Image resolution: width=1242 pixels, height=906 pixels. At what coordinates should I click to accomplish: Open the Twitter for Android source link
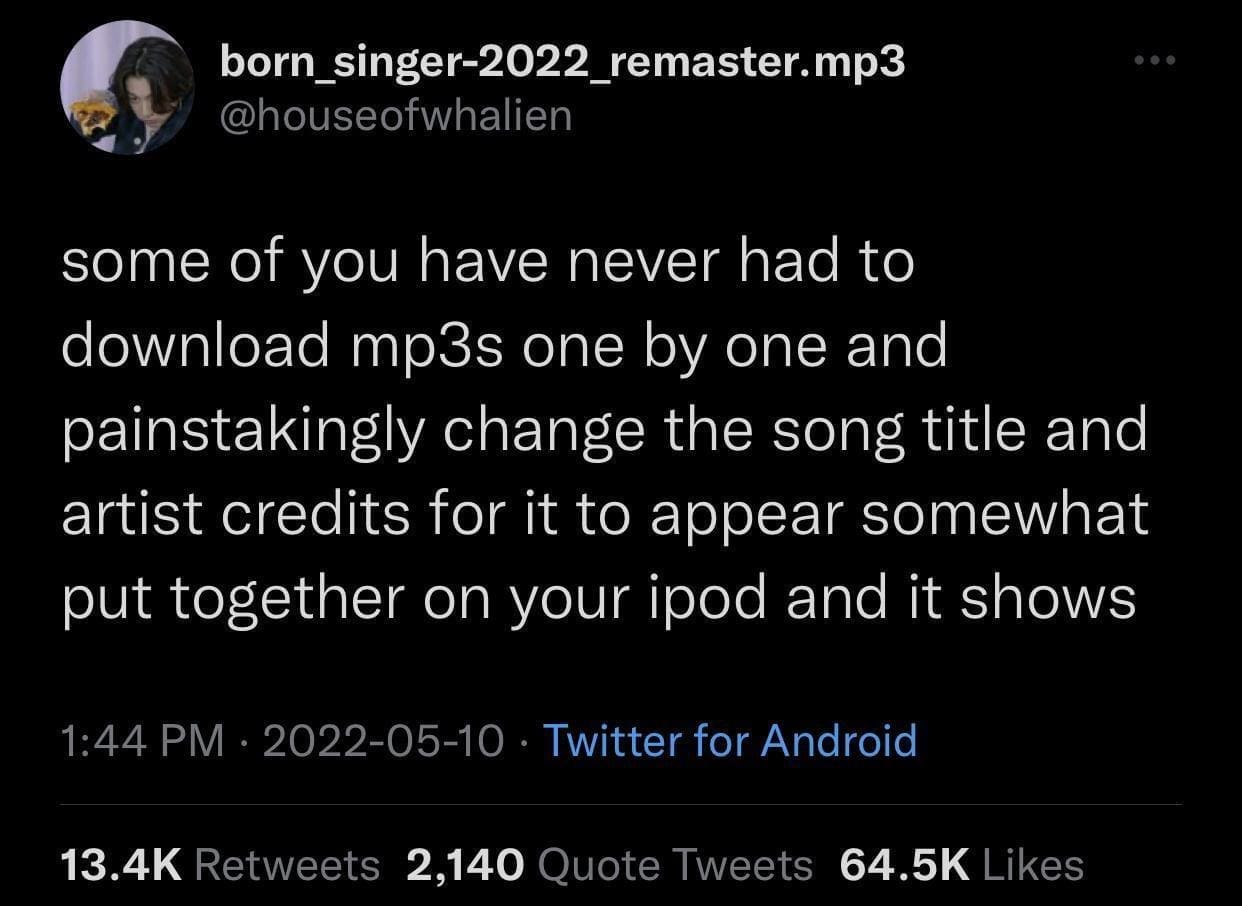[x=730, y=741]
